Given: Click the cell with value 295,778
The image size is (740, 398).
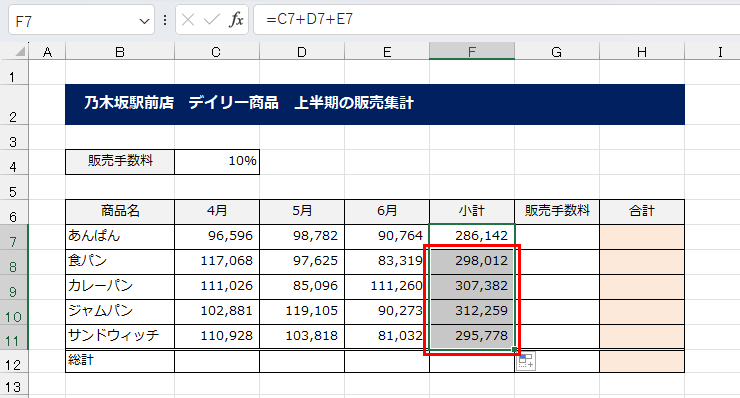Looking at the screenshot, I should 472,337.
